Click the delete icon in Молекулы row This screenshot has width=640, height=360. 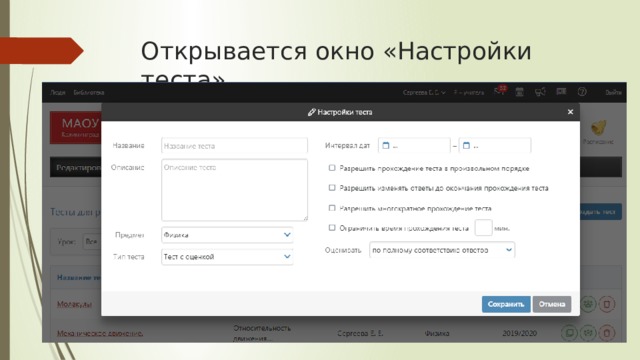tap(607, 304)
